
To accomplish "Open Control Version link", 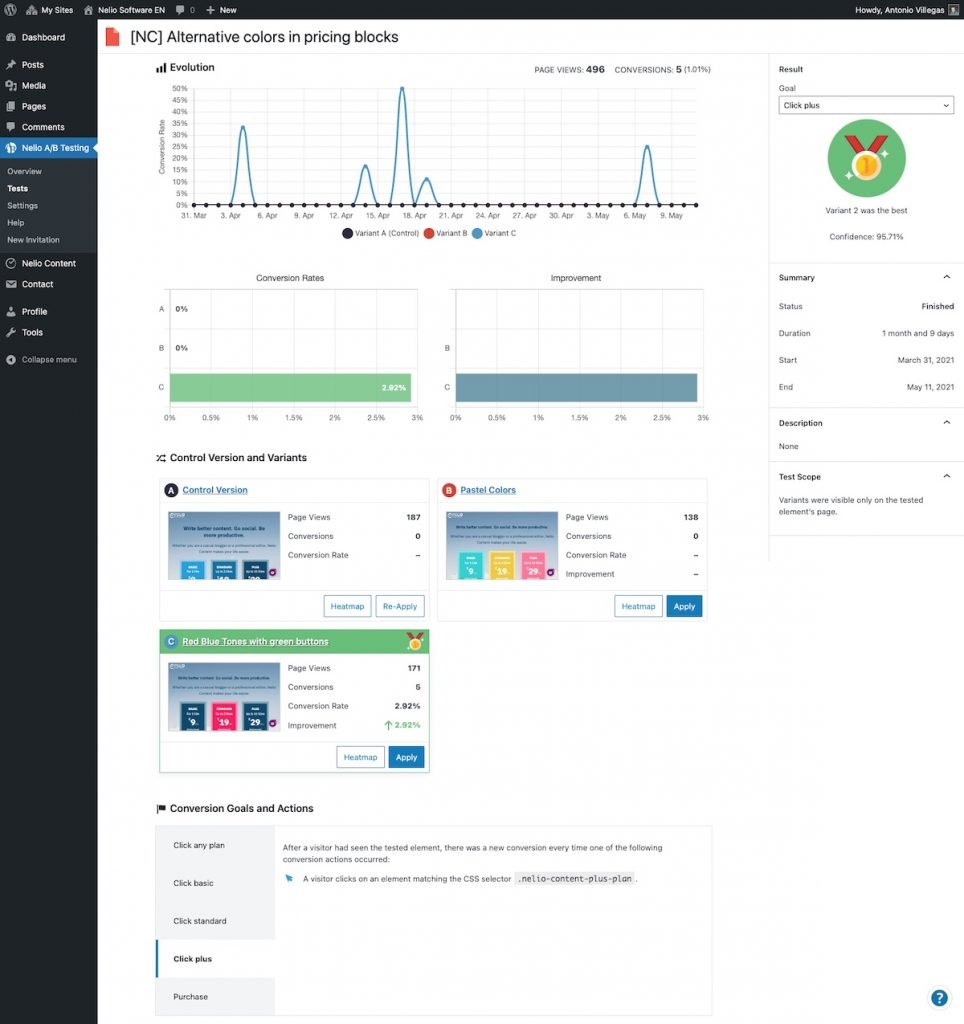I will coord(215,490).
